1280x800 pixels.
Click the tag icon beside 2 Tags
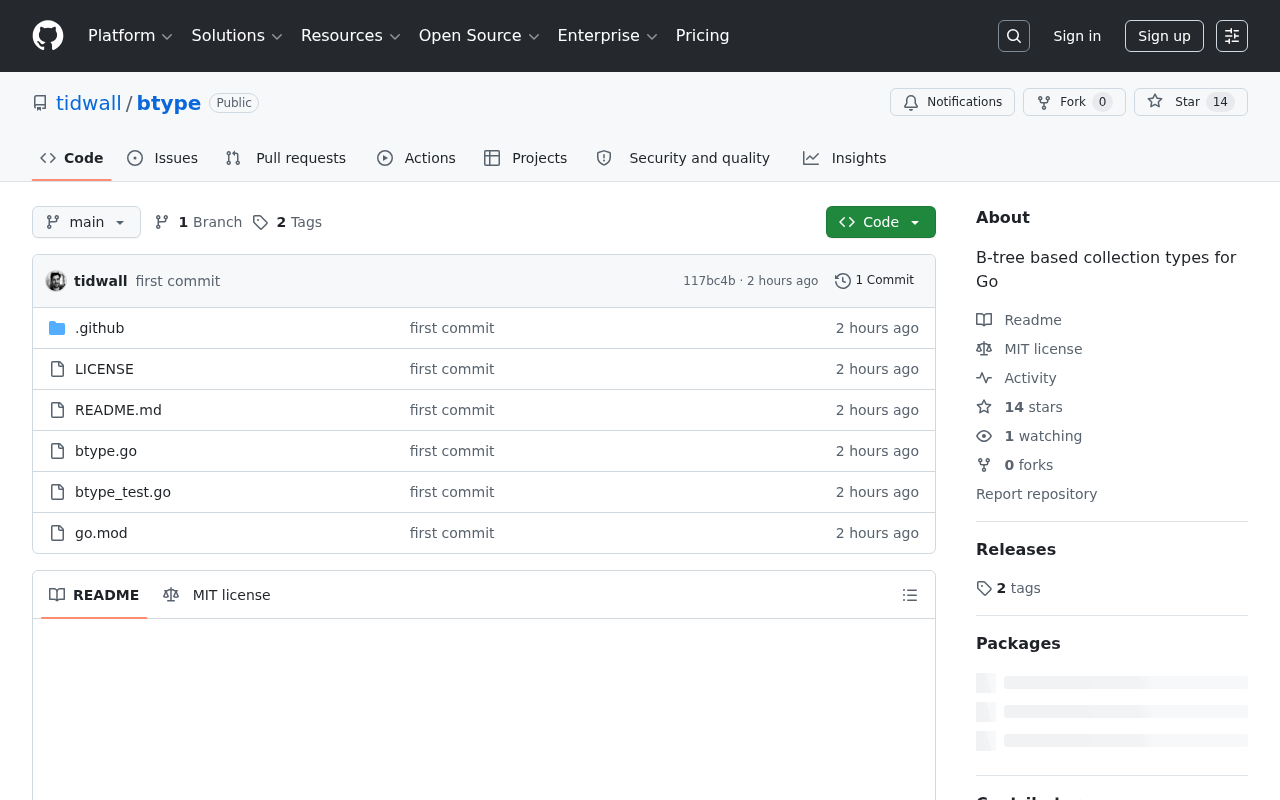coord(260,222)
